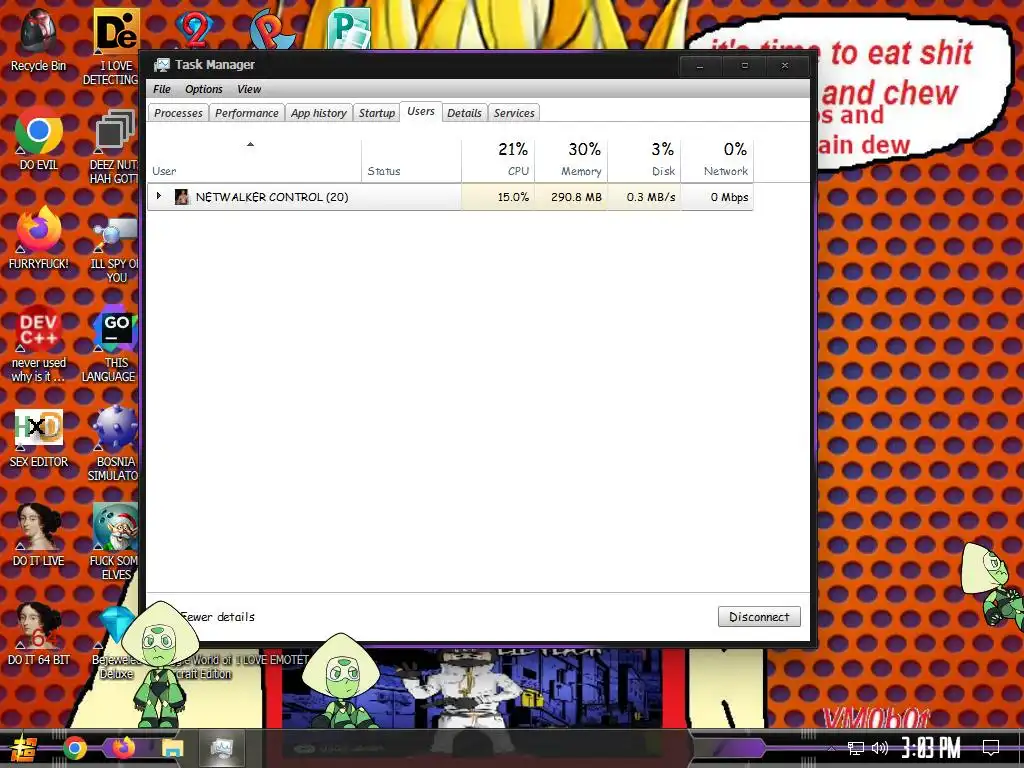Switch to the App history tab
This screenshot has height=768, width=1024.
click(319, 113)
